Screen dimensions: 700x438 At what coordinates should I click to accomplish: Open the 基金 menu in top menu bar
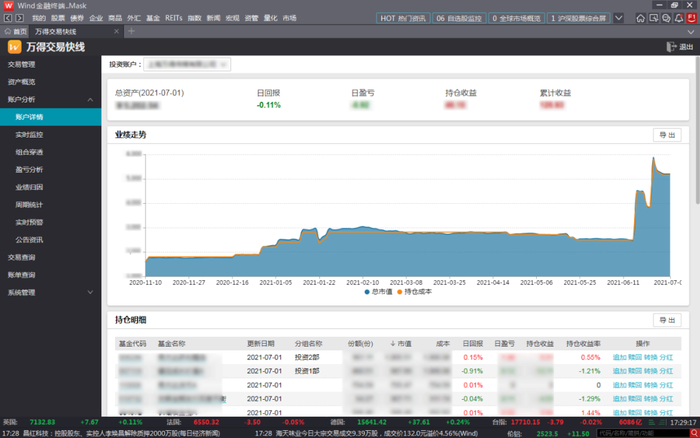[x=152, y=18]
